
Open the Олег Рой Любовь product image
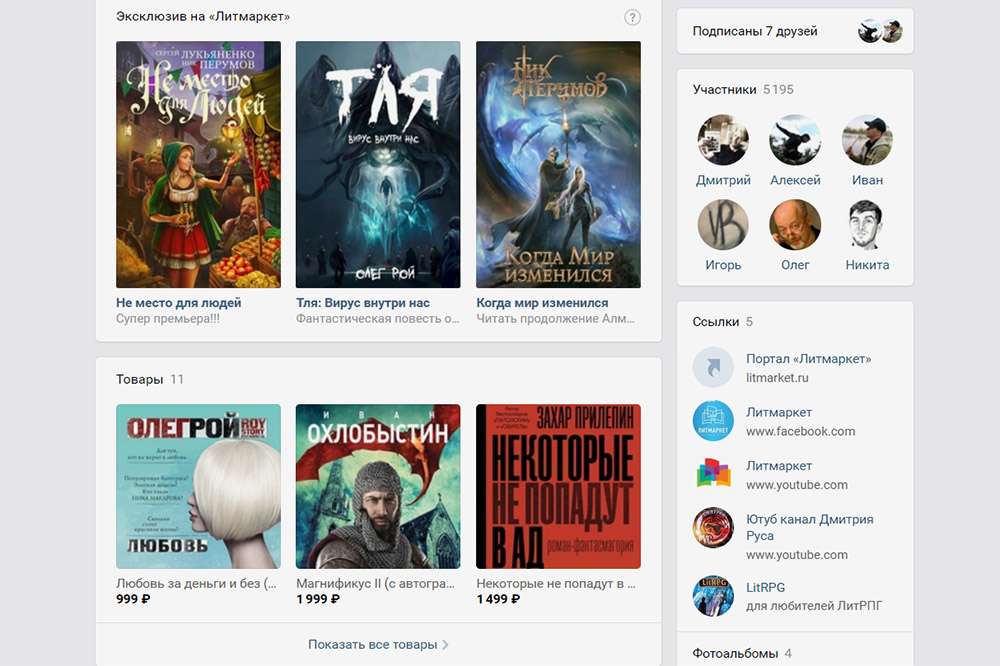tap(198, 486)
